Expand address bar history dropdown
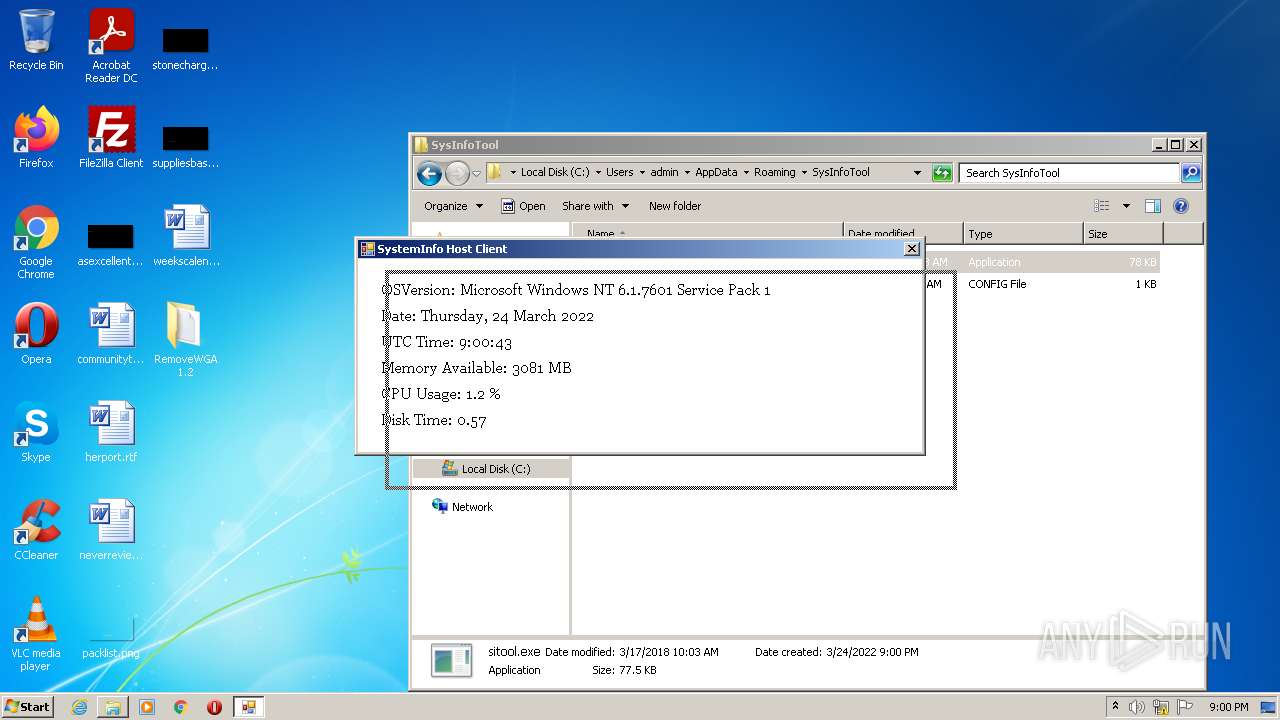The width and height of the screenshot is (1280, 720). tap(917, 173)
